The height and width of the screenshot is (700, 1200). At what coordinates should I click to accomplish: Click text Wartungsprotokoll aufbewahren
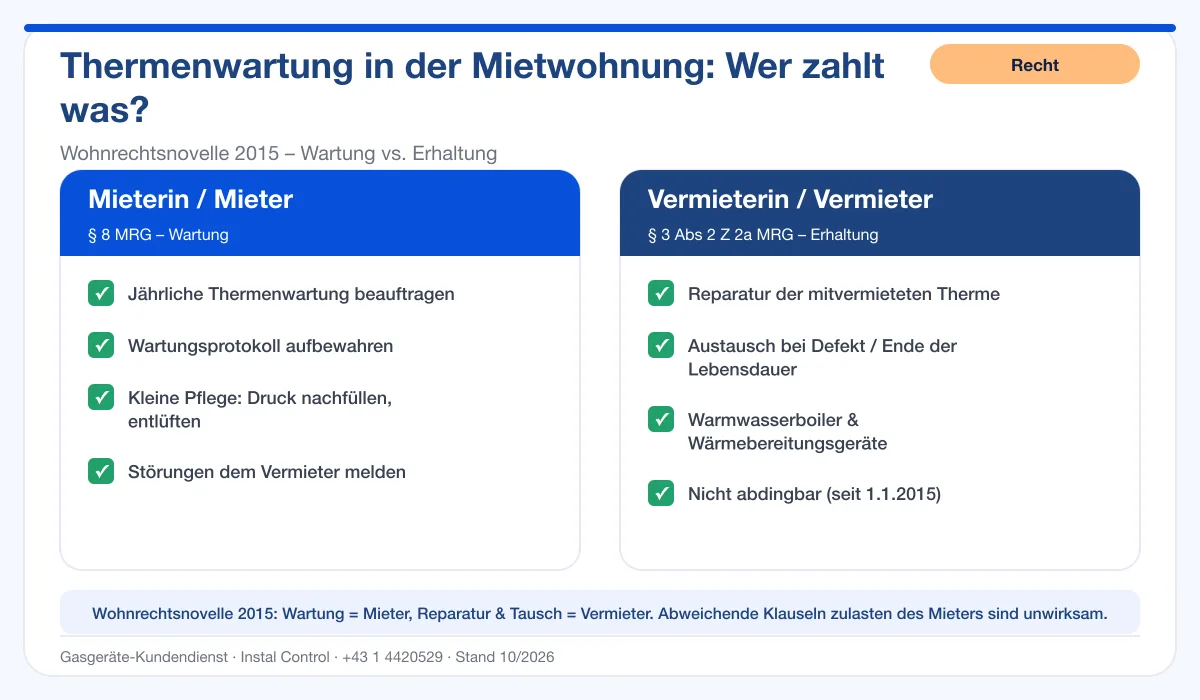click(261, 346)
